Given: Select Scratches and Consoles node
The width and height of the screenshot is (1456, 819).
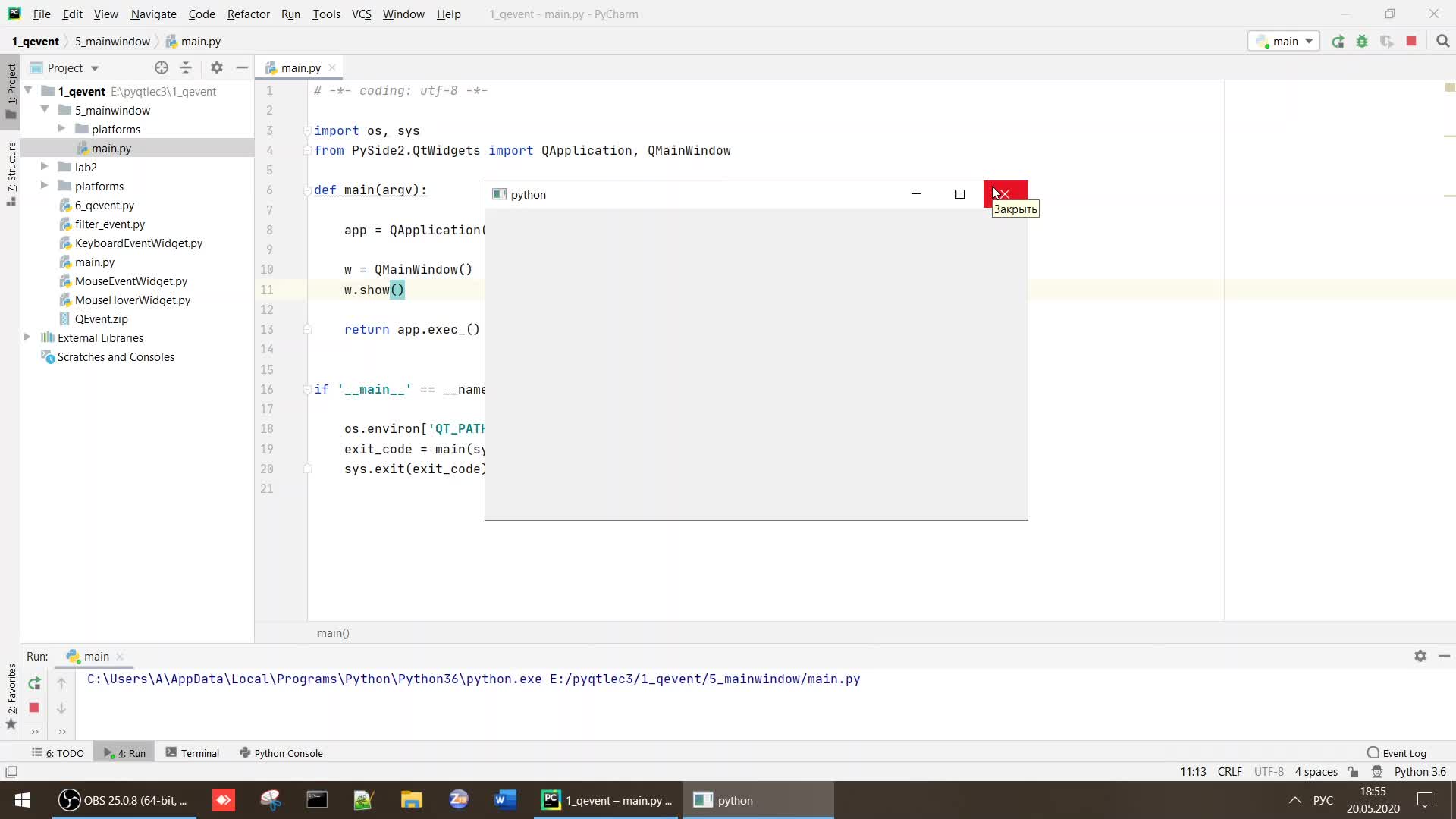Looking at the screenshot, I should tap(115, 356).
